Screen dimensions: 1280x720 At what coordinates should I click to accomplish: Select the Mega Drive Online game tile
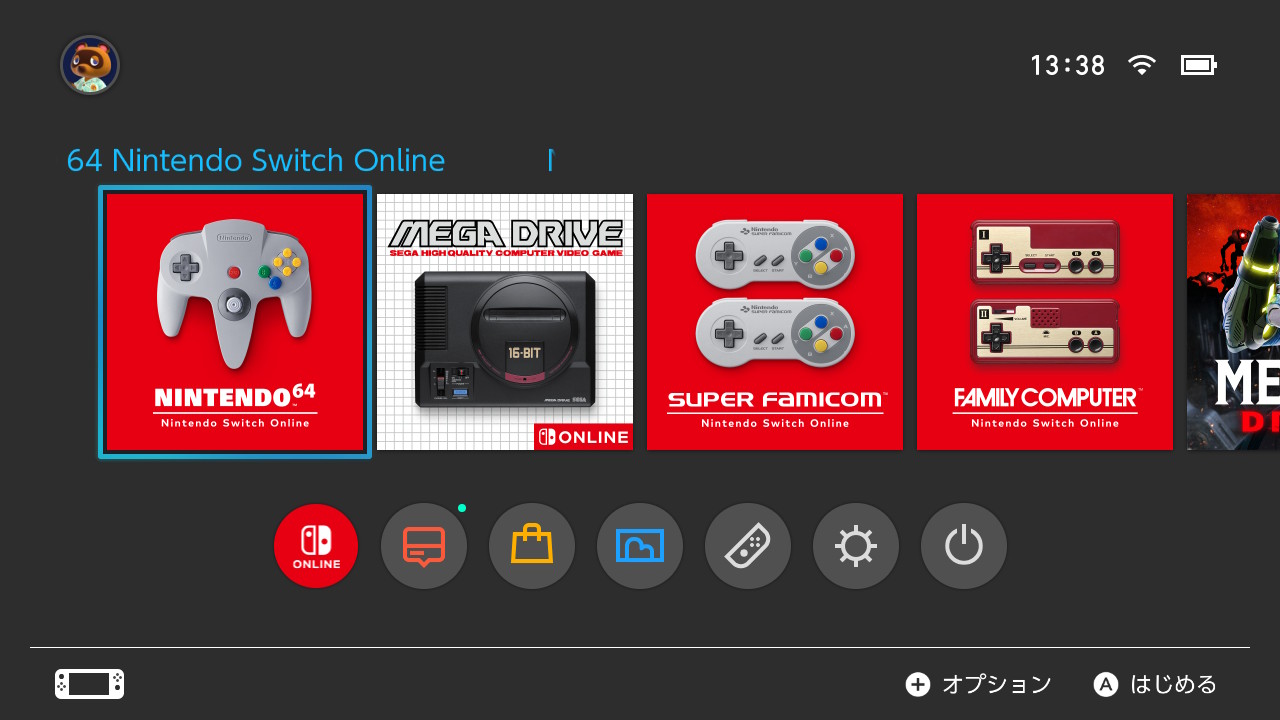(x=505, y=322)
